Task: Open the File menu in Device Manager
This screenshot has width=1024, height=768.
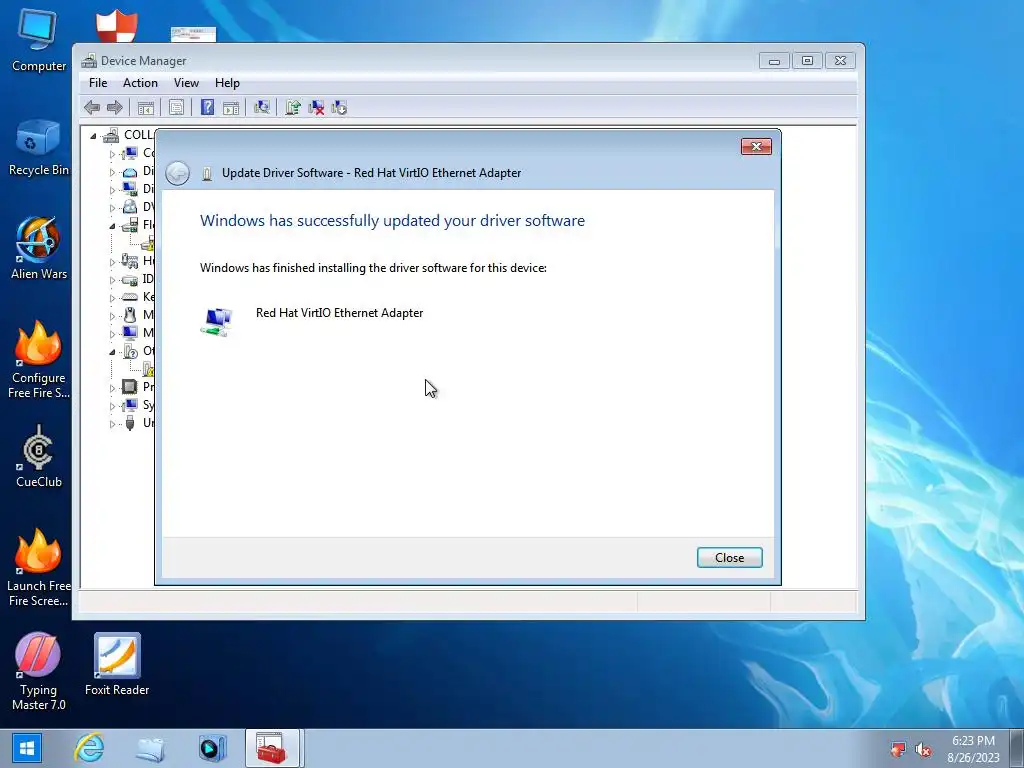Action: coord(98,83)
